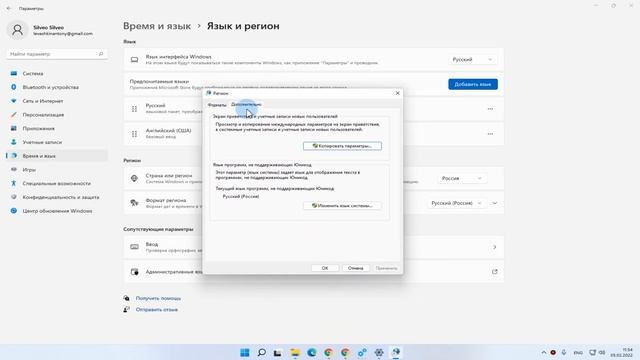Open the Страна или регион dropdown (Россия)
The image size is (640, 360).
462,178
